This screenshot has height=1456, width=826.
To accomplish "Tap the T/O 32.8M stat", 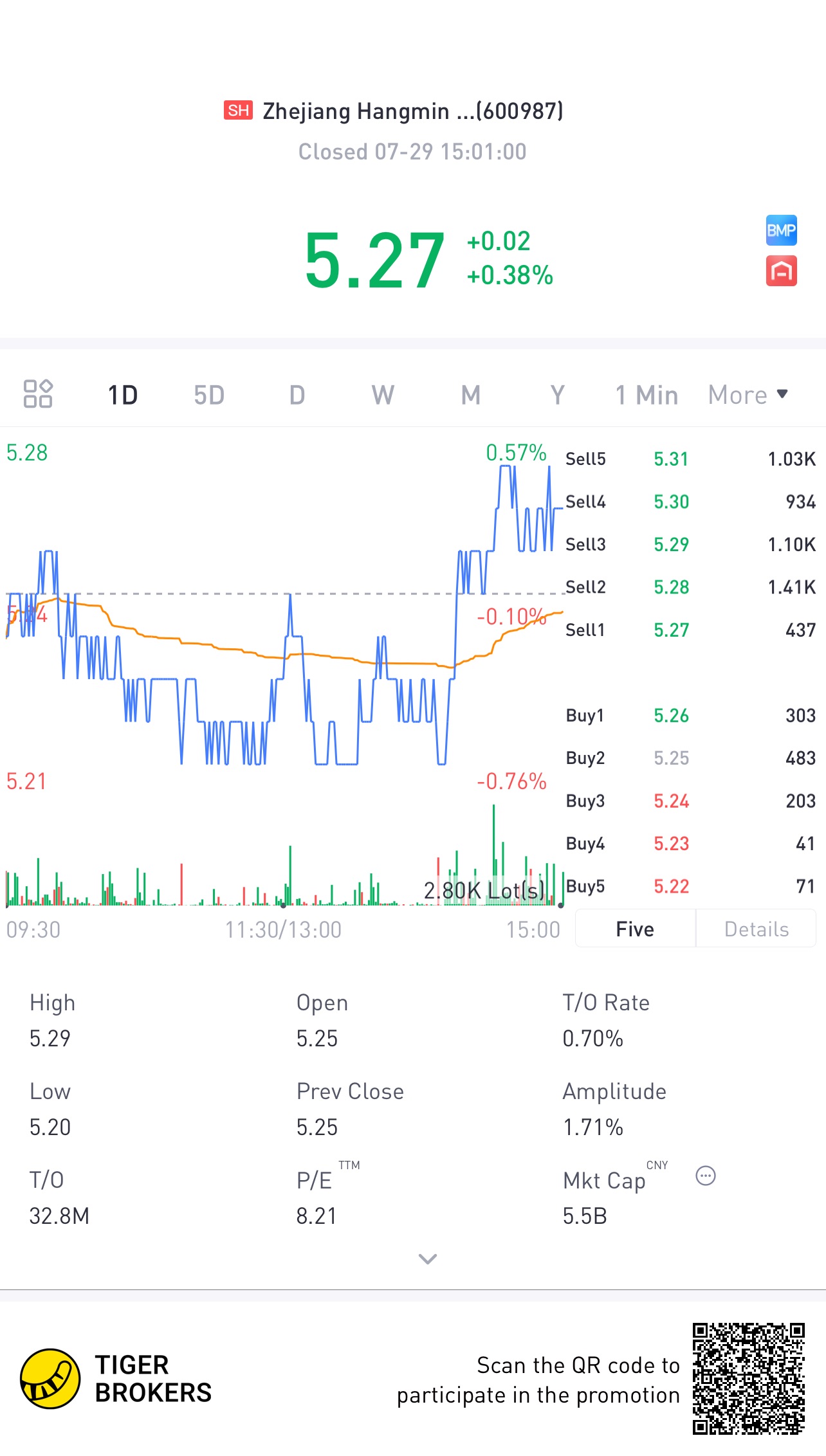I will click(x=59, y=1198).
